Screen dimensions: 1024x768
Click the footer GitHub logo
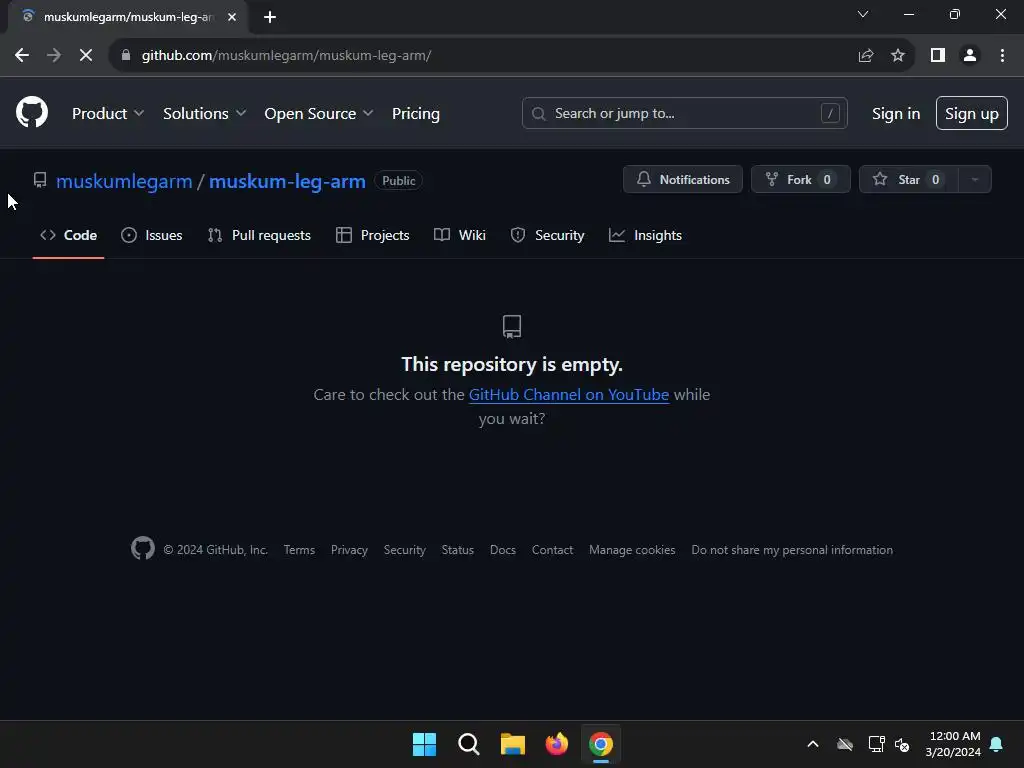(x=142, y=549)
